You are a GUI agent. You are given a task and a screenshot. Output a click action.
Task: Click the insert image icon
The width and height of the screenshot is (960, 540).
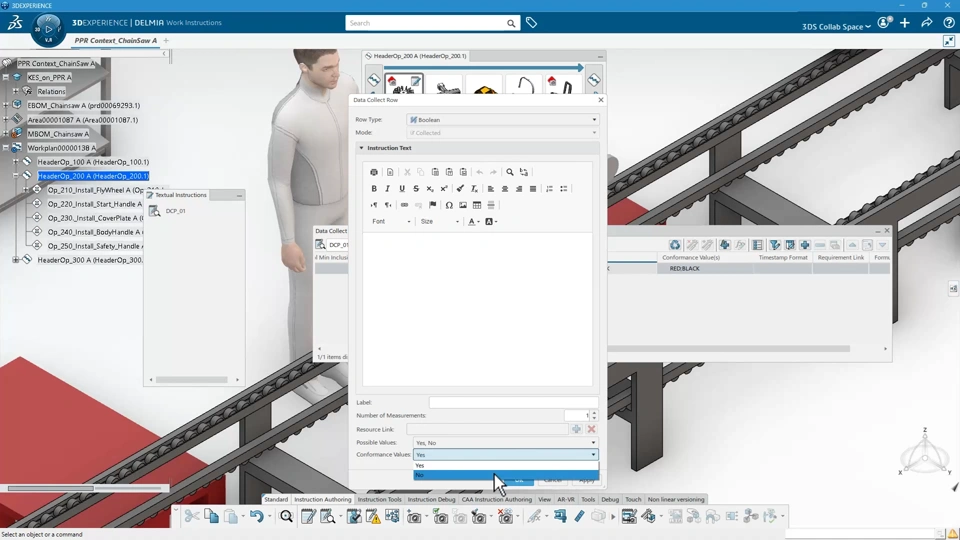463,205
